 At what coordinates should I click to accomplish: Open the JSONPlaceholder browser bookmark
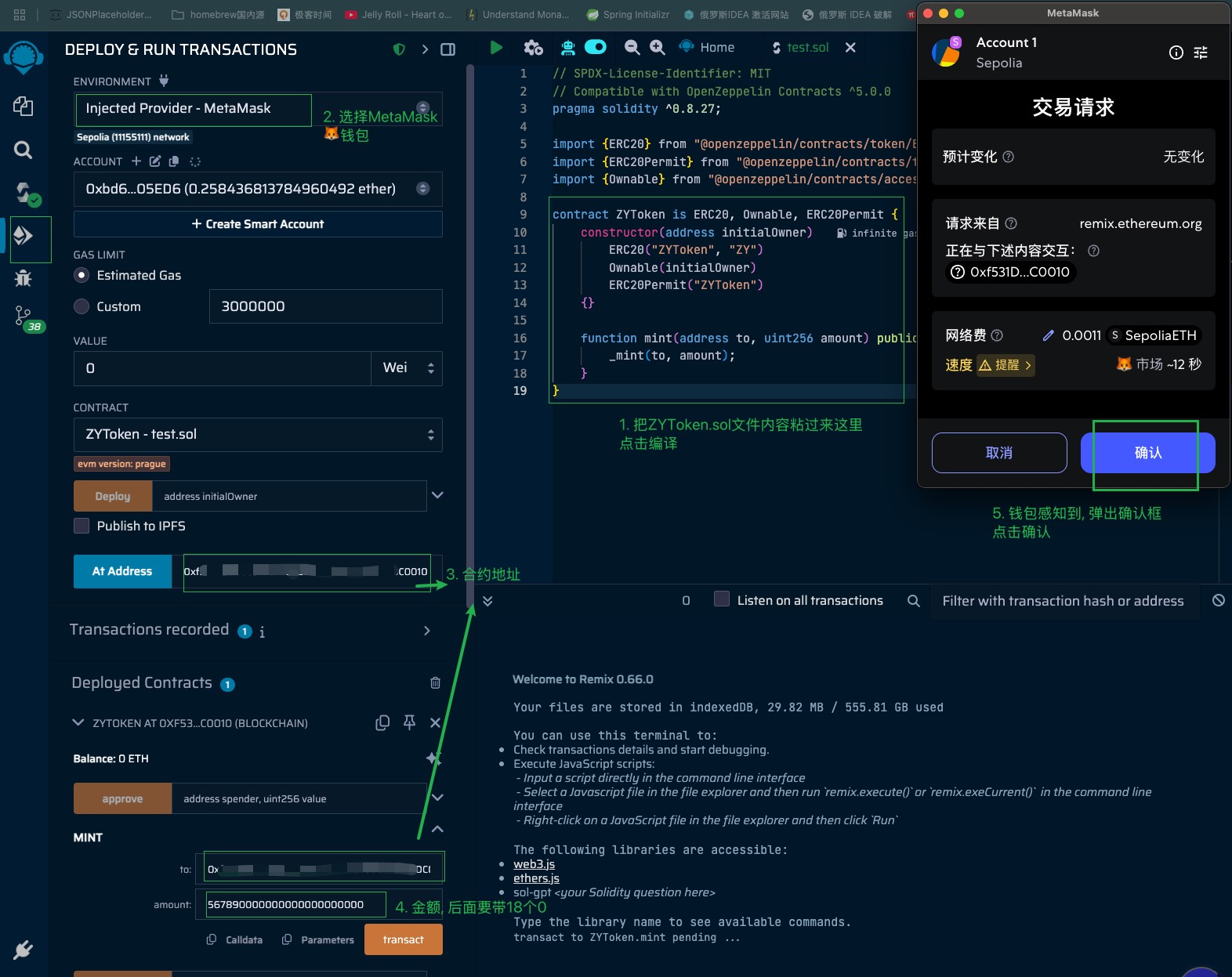[x=101, y=14]
